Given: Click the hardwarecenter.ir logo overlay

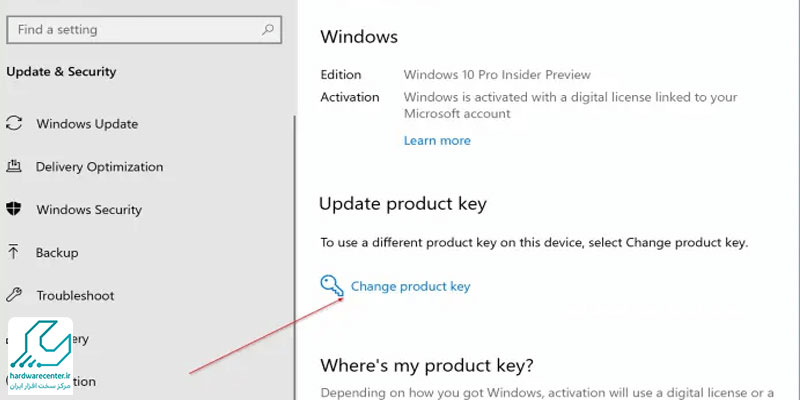Looking at the screenshot, I should tap(41, 356).
